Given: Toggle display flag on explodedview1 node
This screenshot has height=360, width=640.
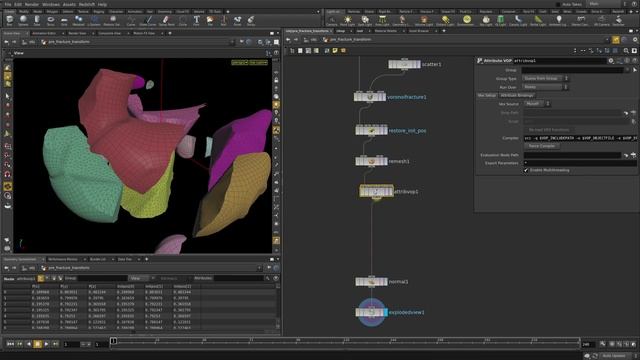Looking at the screenshot, I should pyautogui.click(x=386, y=312).
